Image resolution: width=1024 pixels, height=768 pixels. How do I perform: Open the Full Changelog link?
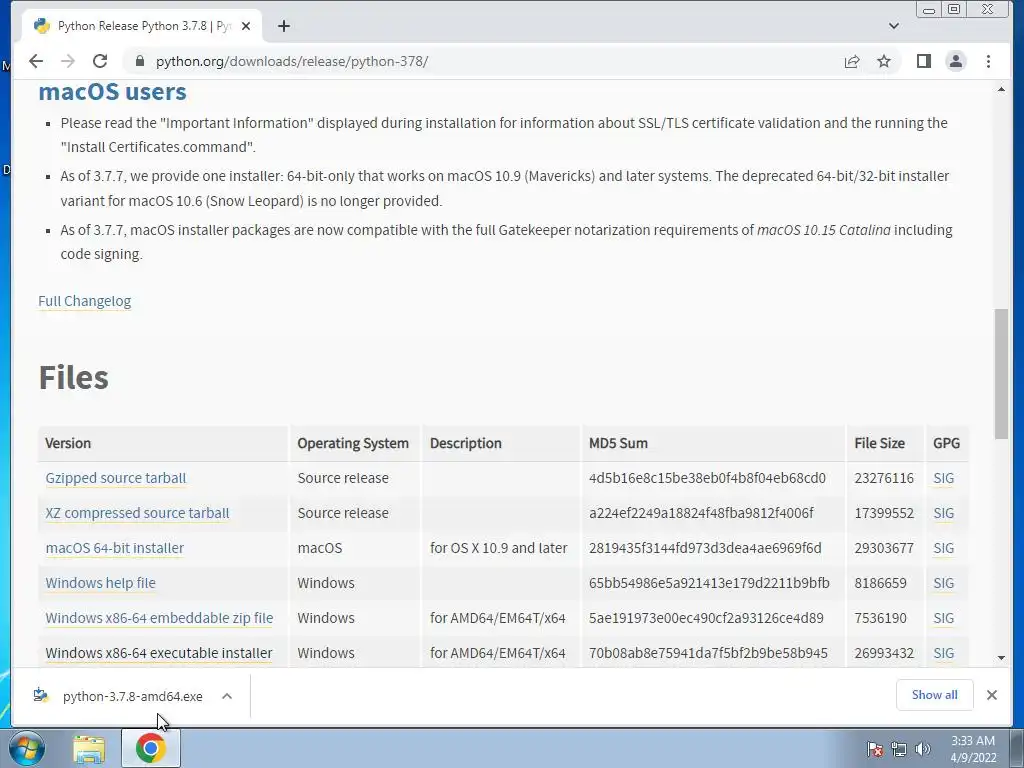point(85,301)
